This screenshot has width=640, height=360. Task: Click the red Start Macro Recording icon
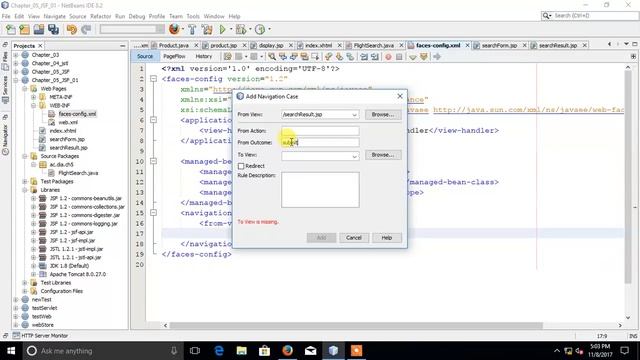point(388,57)
